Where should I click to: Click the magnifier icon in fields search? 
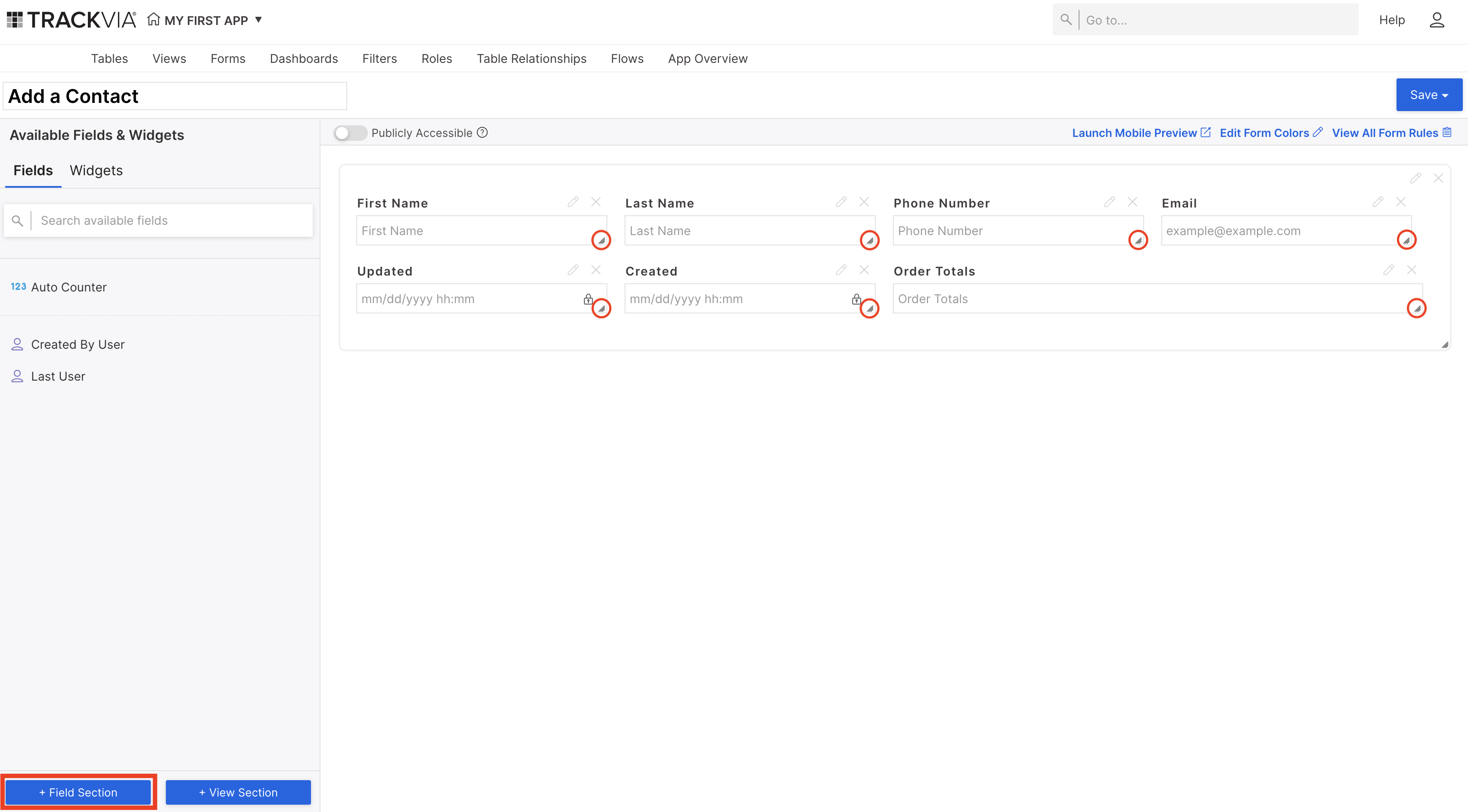click(18, 220)
